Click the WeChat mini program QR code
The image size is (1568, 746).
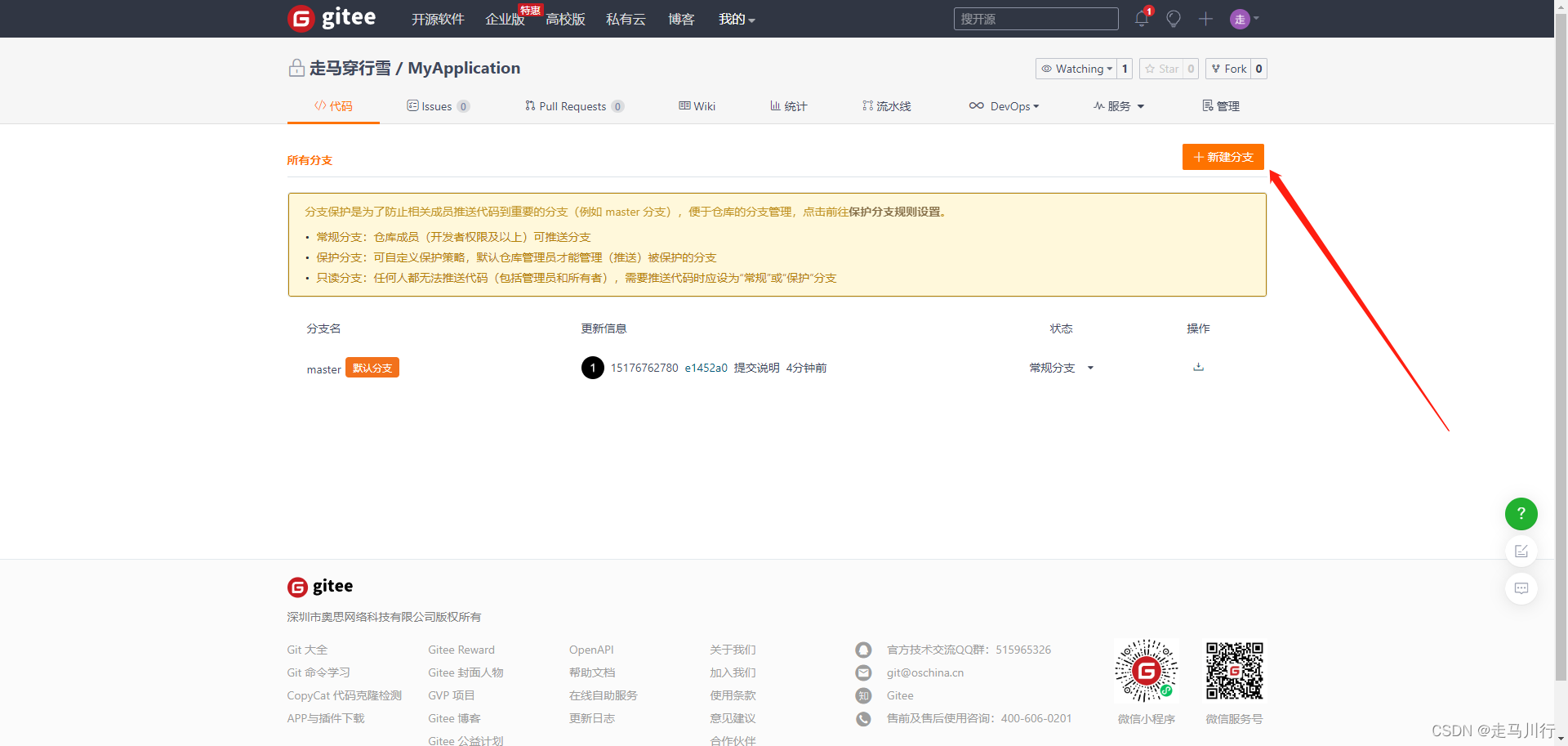pos(1147,671)
